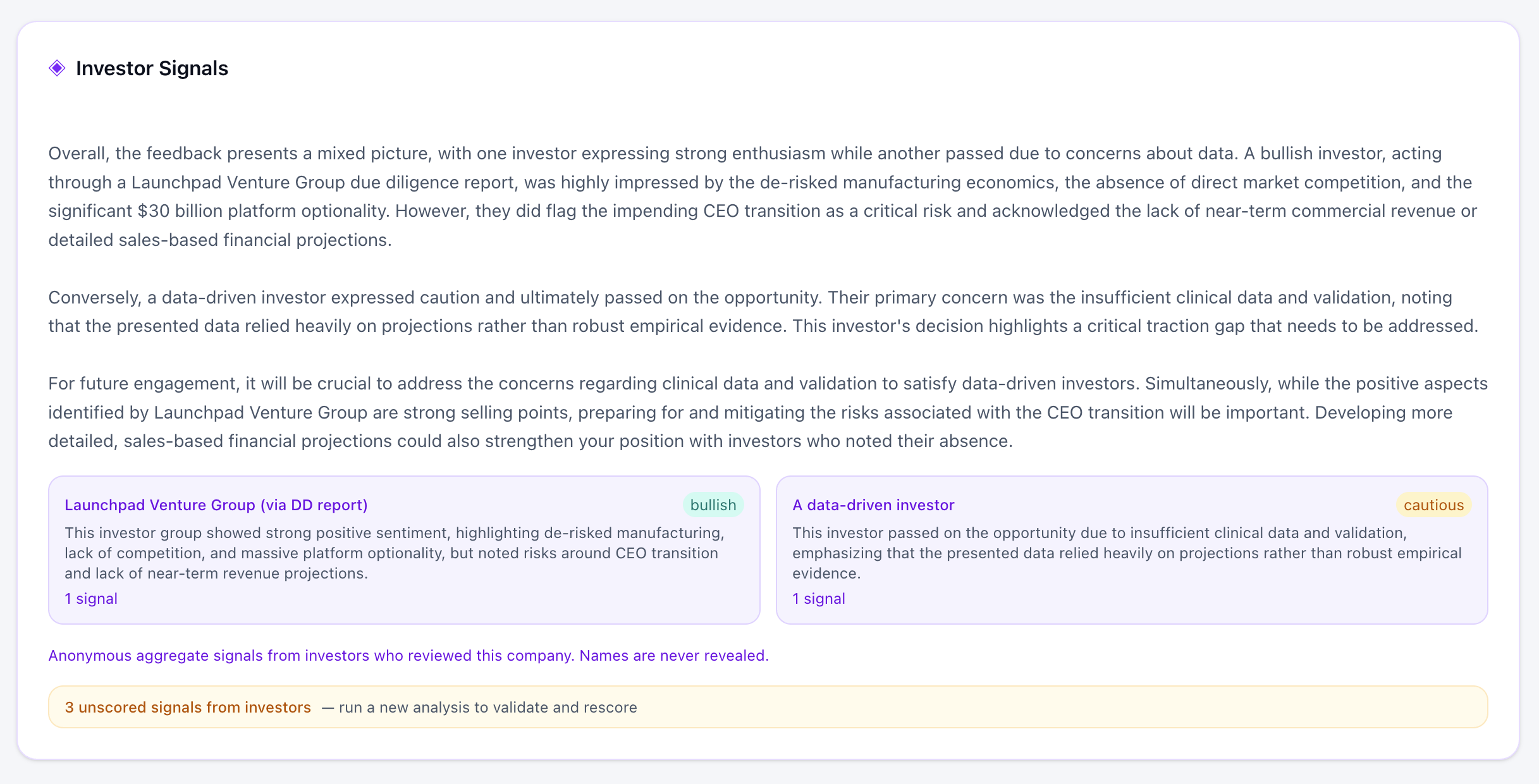
Task: Toggle the green bullish tag on Launchpad card
Action: tap(713, 505)
